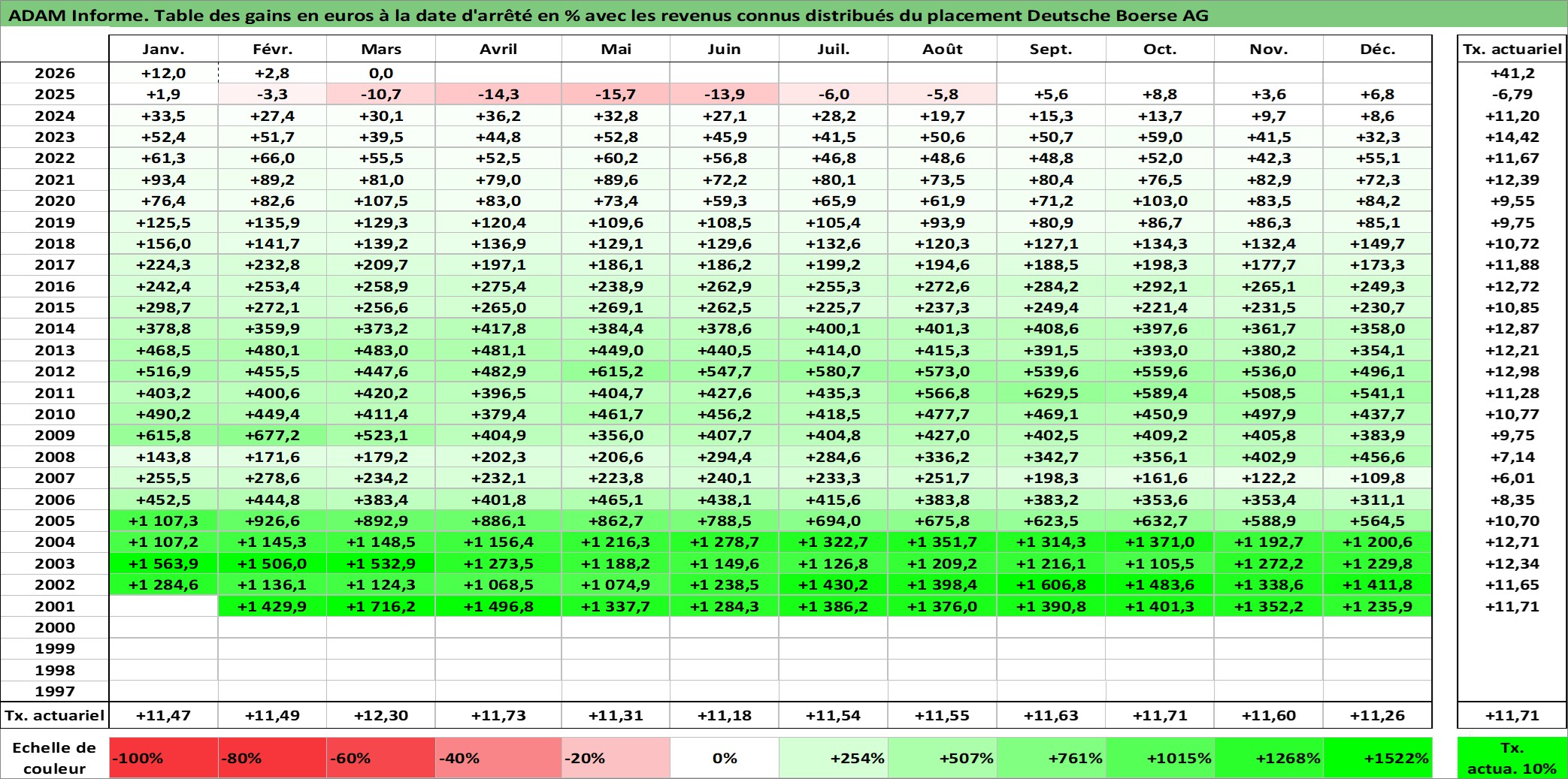Viewport: 1568px width, 779px height.
Task: Select the +12,30 bottom rate under Mars
Action: tap(381, 715)
